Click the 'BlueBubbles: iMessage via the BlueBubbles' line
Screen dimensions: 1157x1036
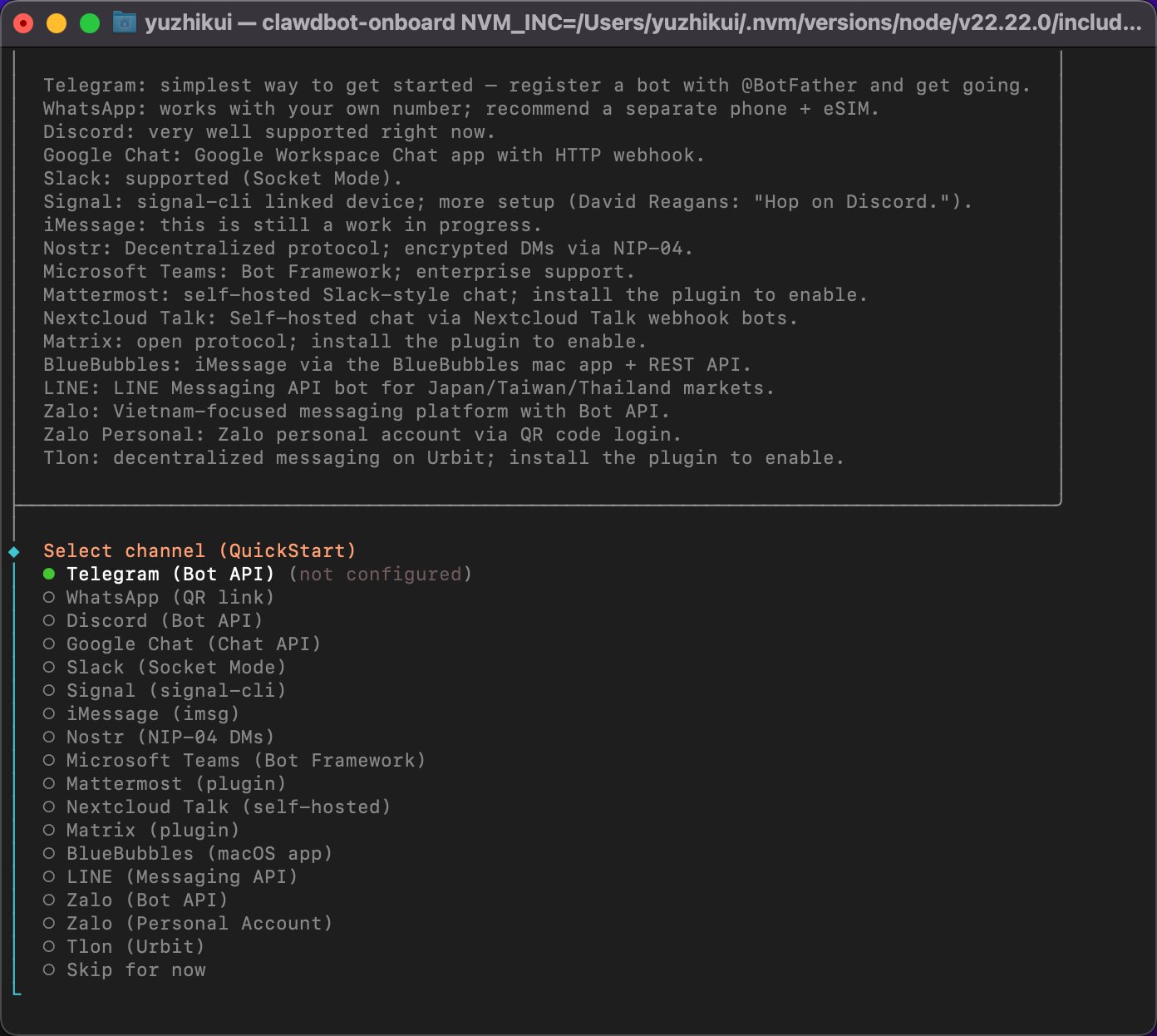[397, 365]
